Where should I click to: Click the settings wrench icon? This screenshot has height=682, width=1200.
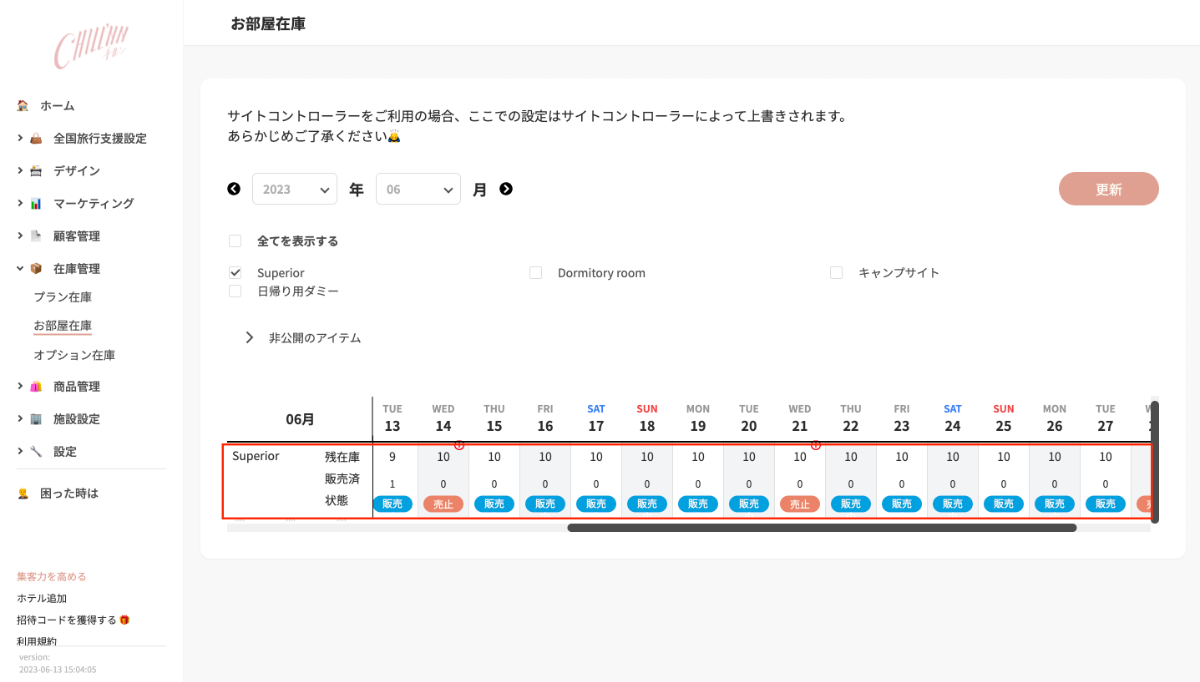click(36, 452)
